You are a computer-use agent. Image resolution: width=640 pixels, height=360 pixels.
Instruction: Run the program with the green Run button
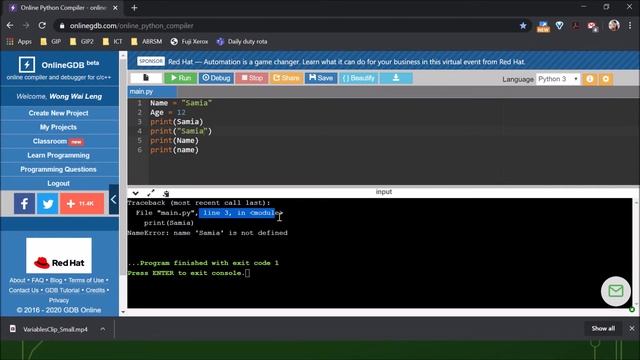click(x=181, y=78)
